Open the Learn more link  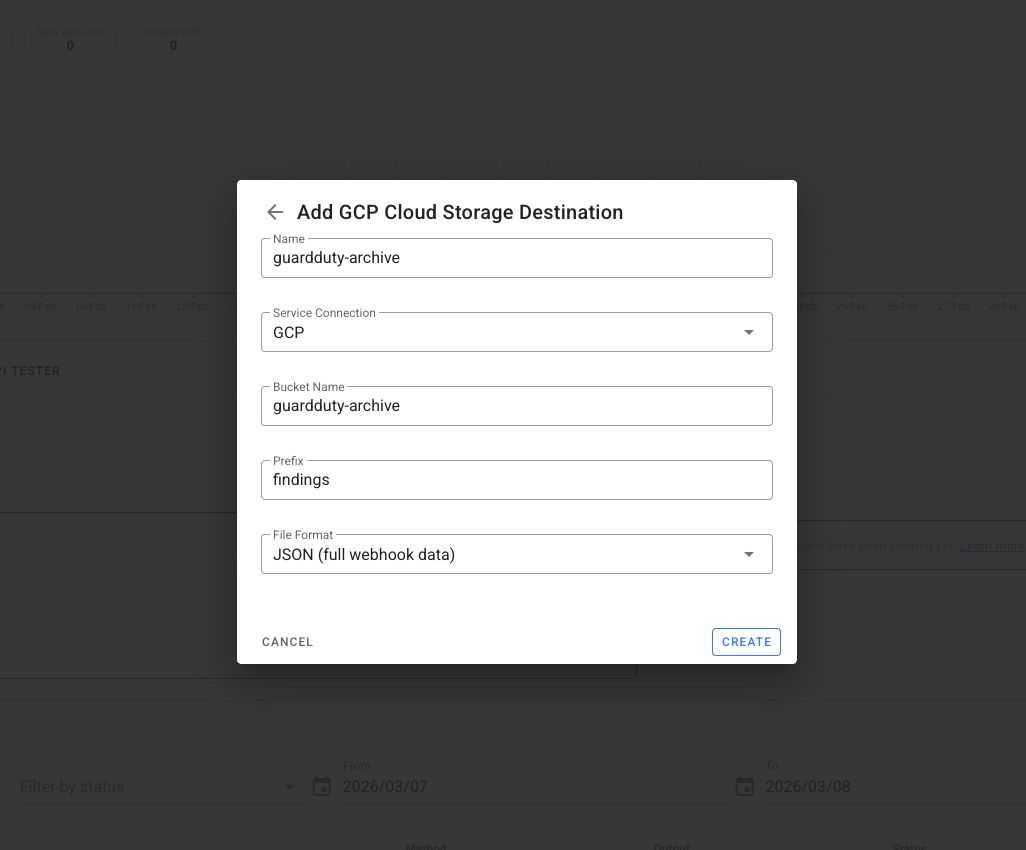(991, 545)
